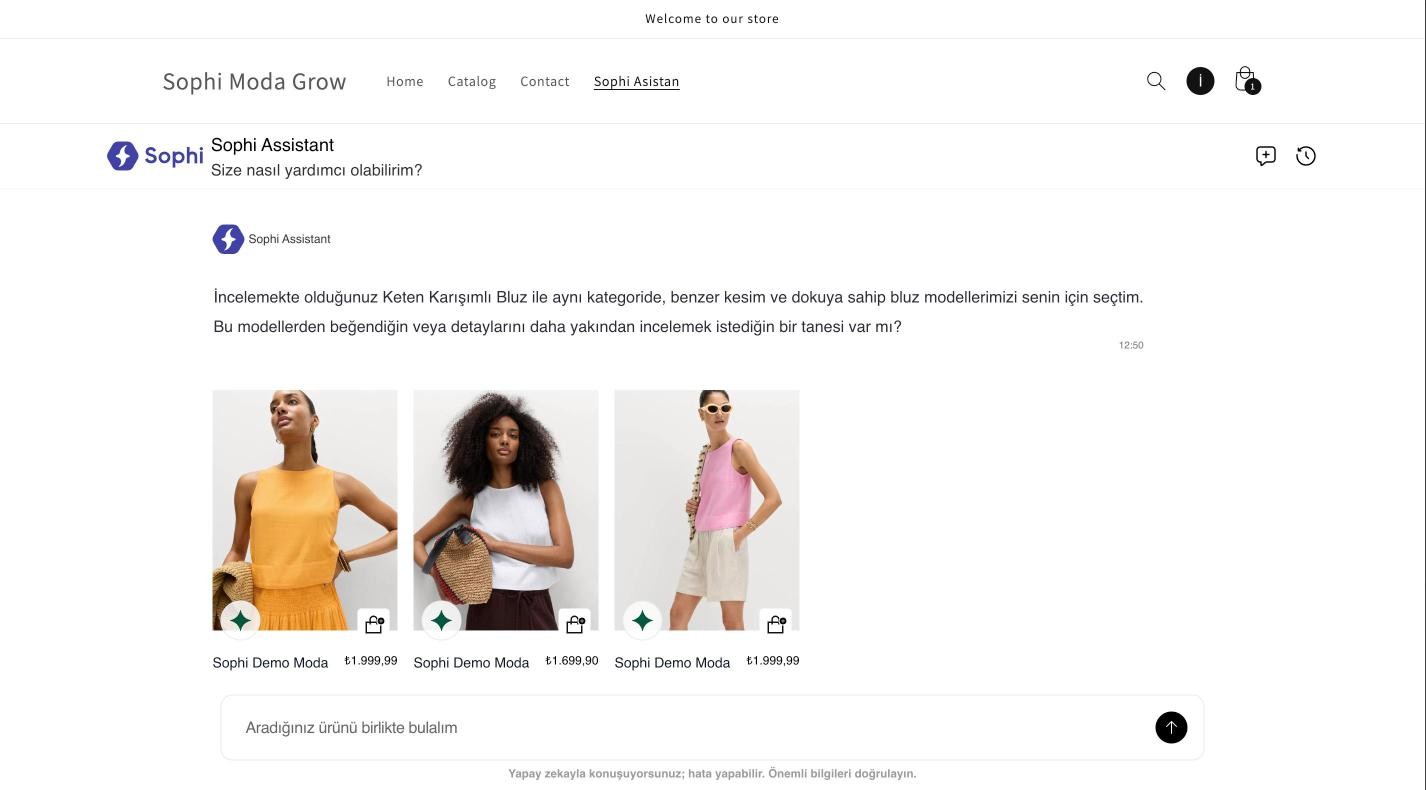This screenshot has height=790, width=1426.
Task: Click green sparkle icon on pink blouse
Action: click(642, 621)
